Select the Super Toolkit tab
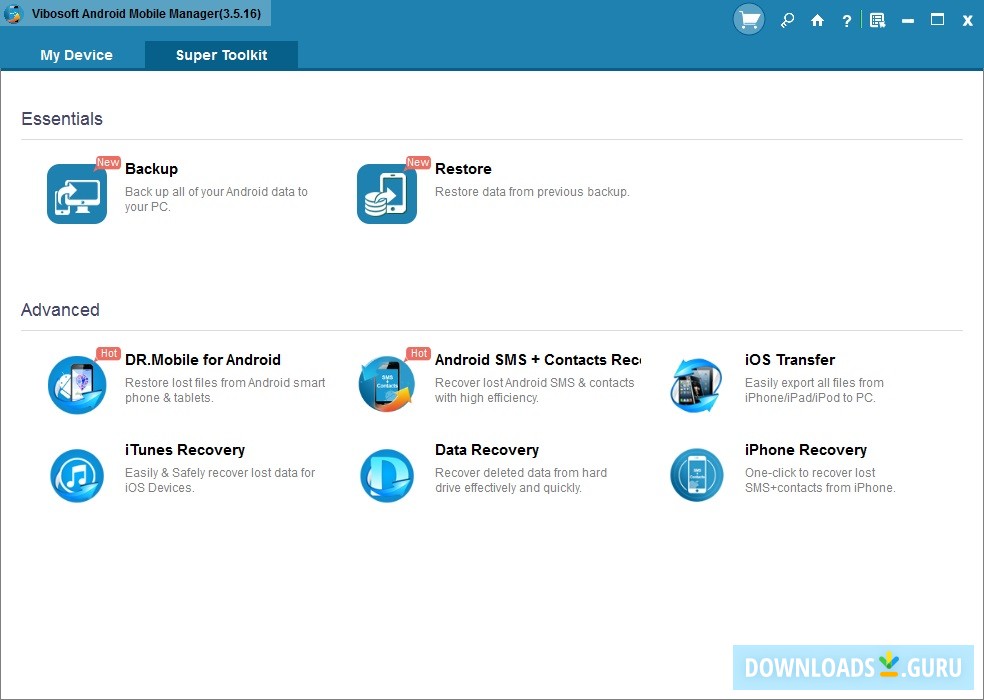This screenshot has width=984, height=700. click(221, 55)
